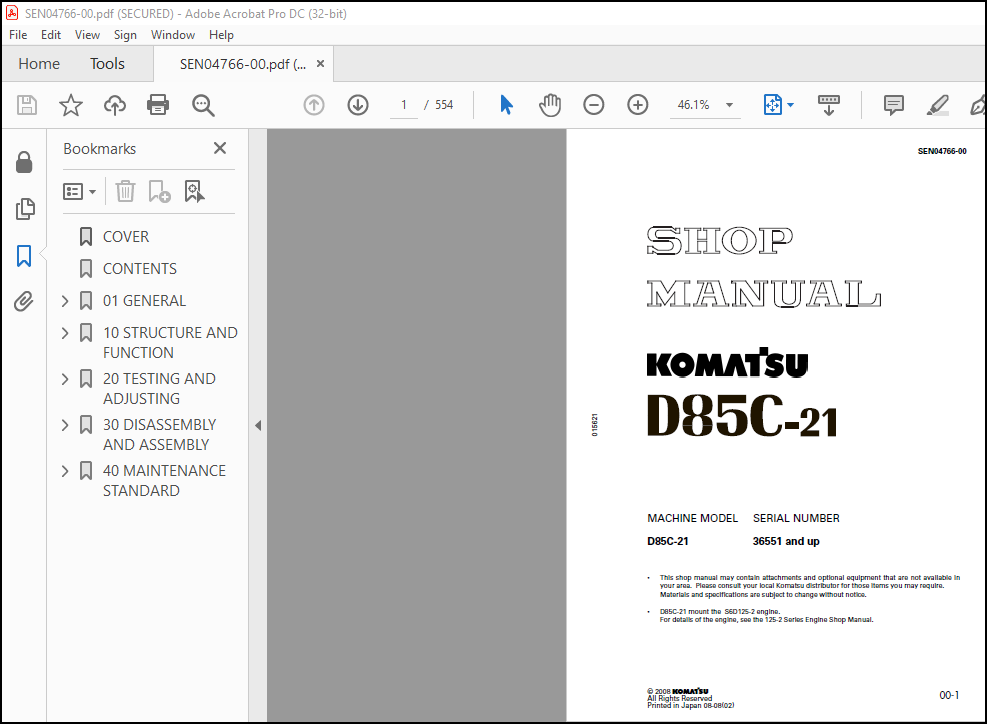Switch to the Home tab
This screenshot has height=724, width=987.
pos(39,64)
